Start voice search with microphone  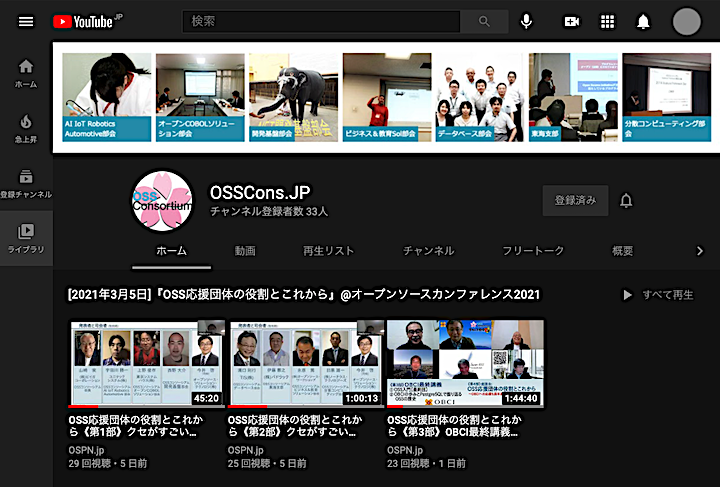(526, 21)
